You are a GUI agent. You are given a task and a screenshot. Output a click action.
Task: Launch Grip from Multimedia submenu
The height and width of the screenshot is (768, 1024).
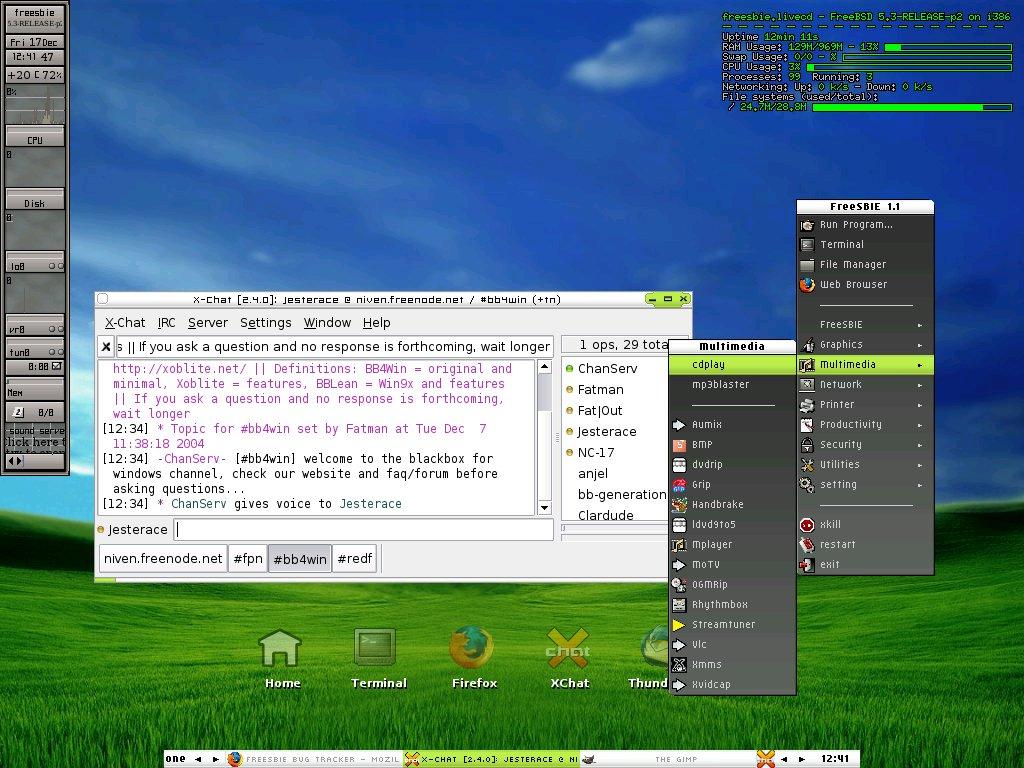[x=732, y=485]
